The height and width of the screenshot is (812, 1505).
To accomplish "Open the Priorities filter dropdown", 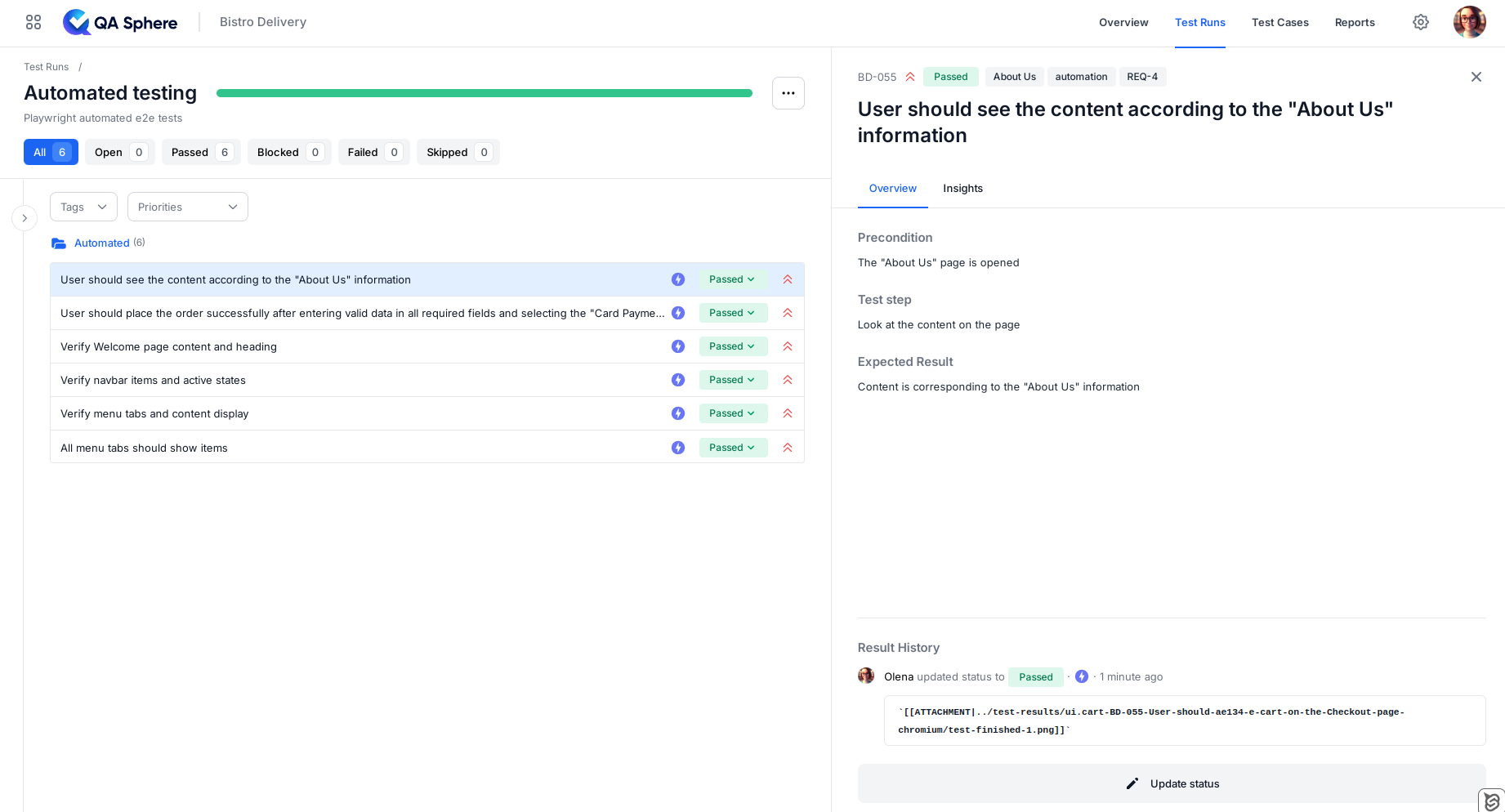I will tap(187, 207).
